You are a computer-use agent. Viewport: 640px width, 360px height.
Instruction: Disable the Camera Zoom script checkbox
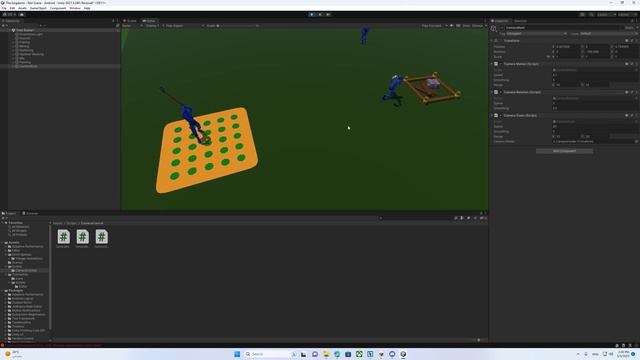501,116
